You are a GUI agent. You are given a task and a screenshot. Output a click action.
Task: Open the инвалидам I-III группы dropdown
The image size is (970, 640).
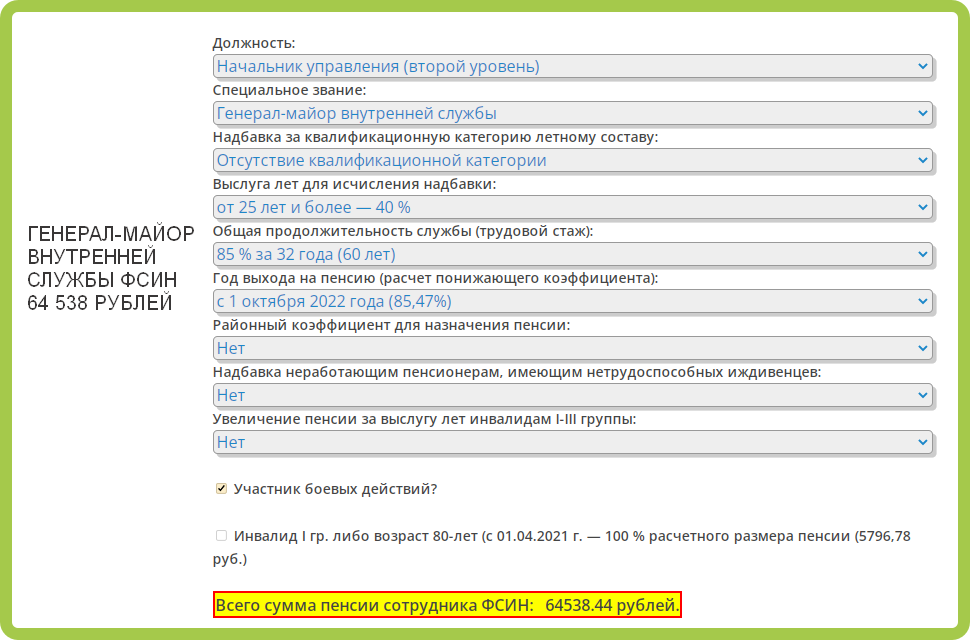pyautogui.click(x=572, y=442)
